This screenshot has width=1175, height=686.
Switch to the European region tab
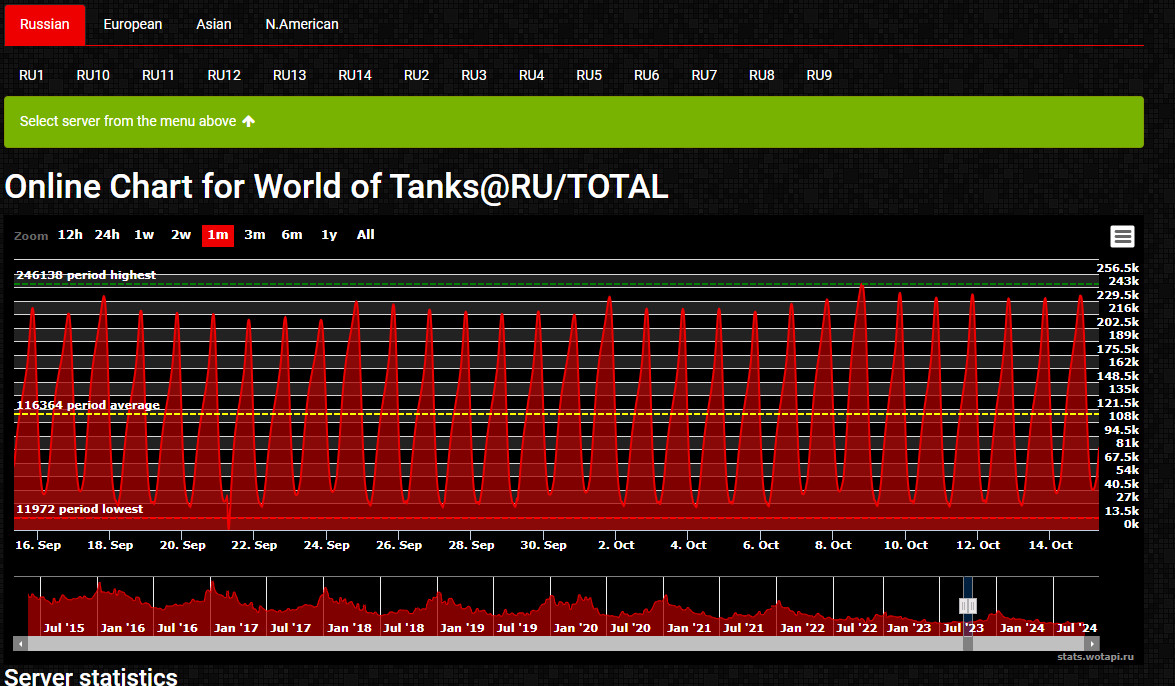pyautogui.click(x=133, y=24)
